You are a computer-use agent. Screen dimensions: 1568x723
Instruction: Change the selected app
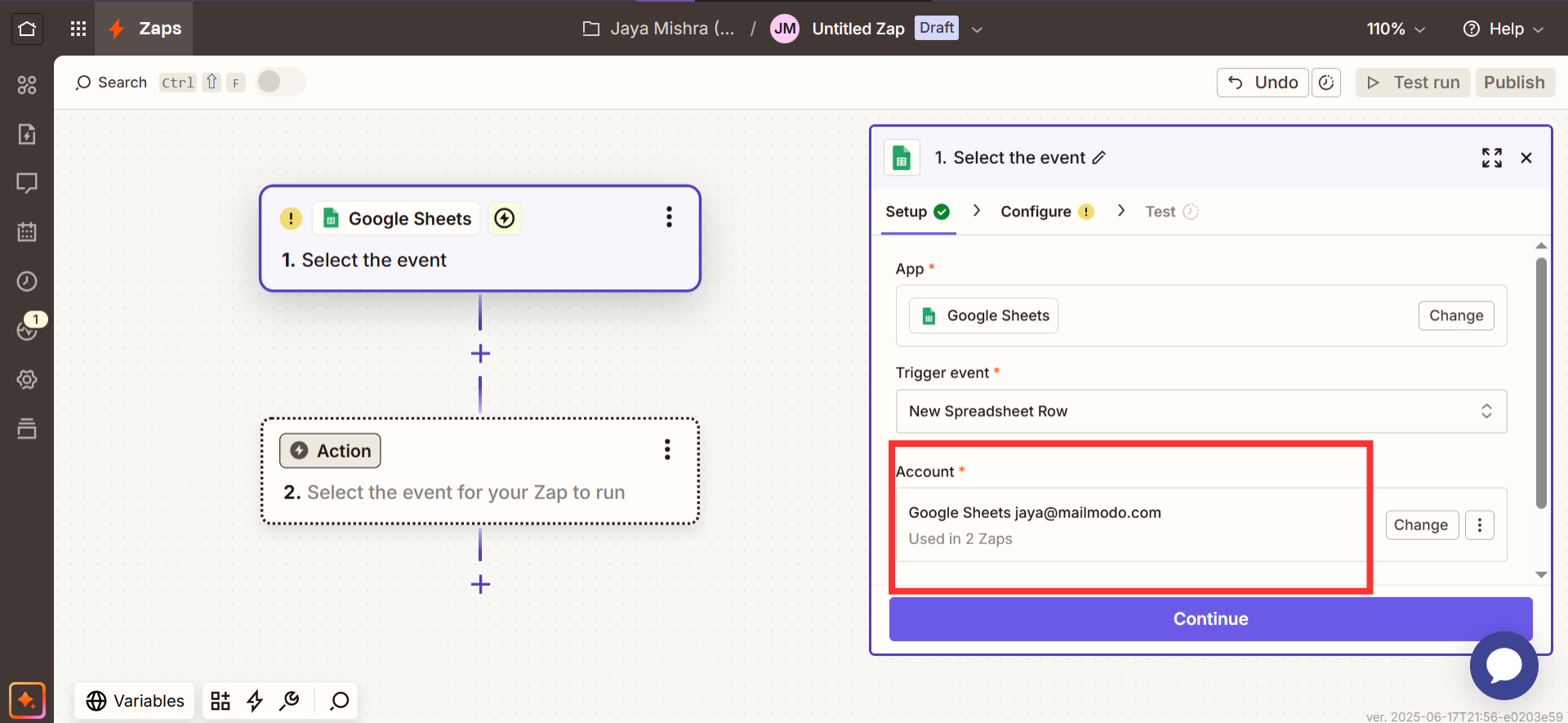[1456, 315]
